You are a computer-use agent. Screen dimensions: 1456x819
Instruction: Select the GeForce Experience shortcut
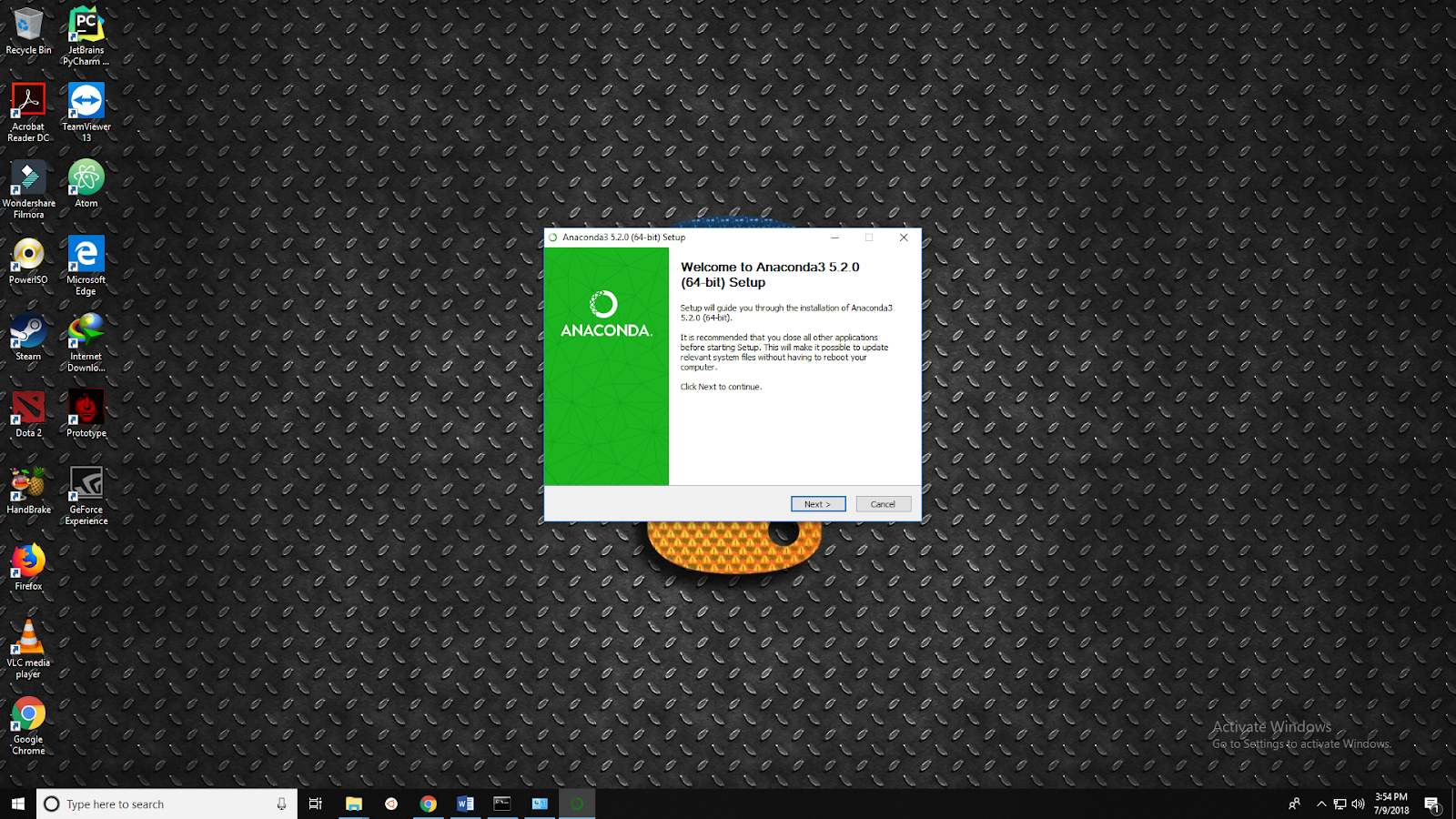point(86,495)
